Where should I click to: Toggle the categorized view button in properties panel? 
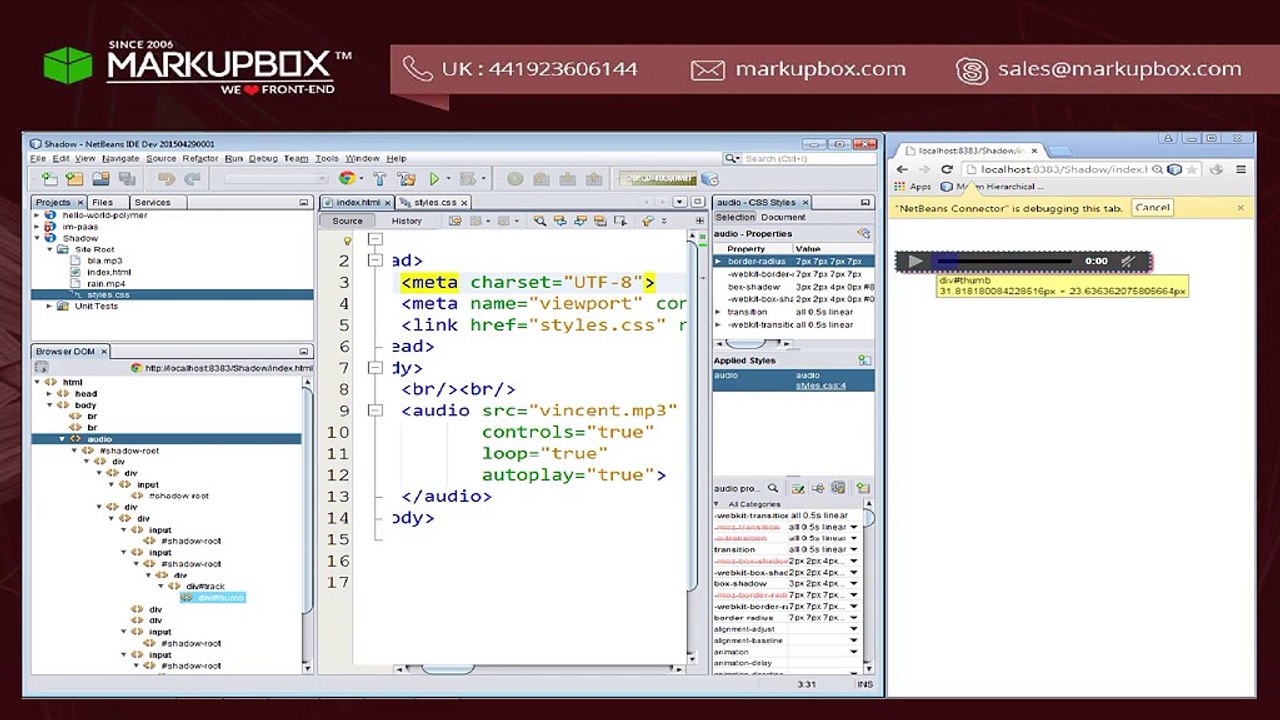click(x=818, y=488)
